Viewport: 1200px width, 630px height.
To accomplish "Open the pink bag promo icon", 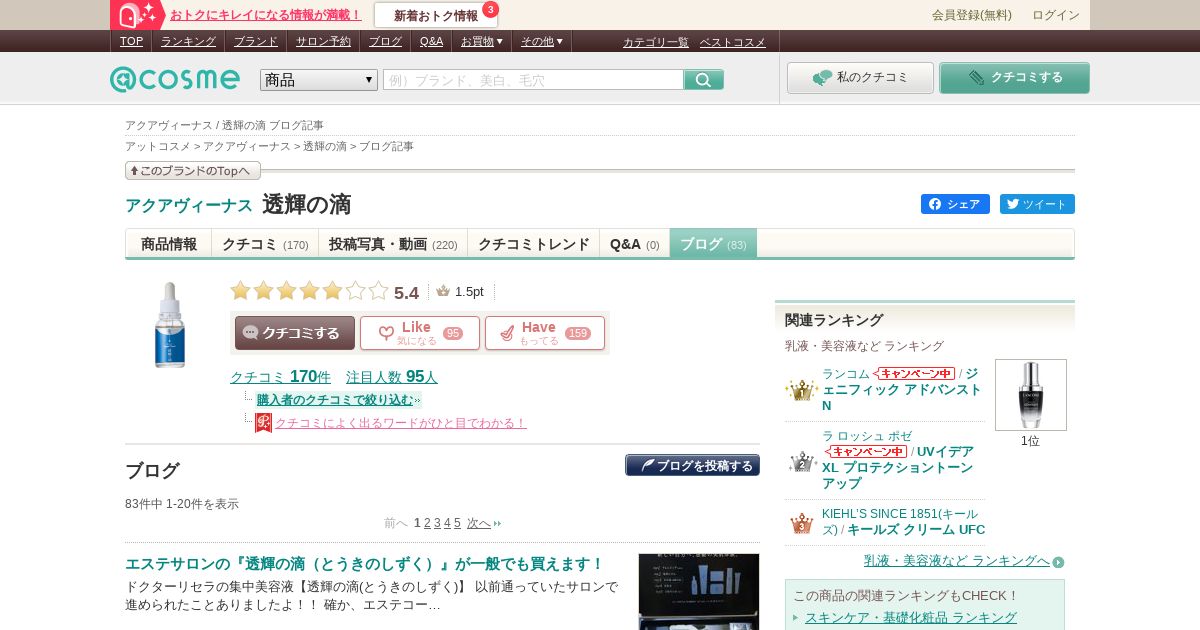I will (x=138, y=15).
